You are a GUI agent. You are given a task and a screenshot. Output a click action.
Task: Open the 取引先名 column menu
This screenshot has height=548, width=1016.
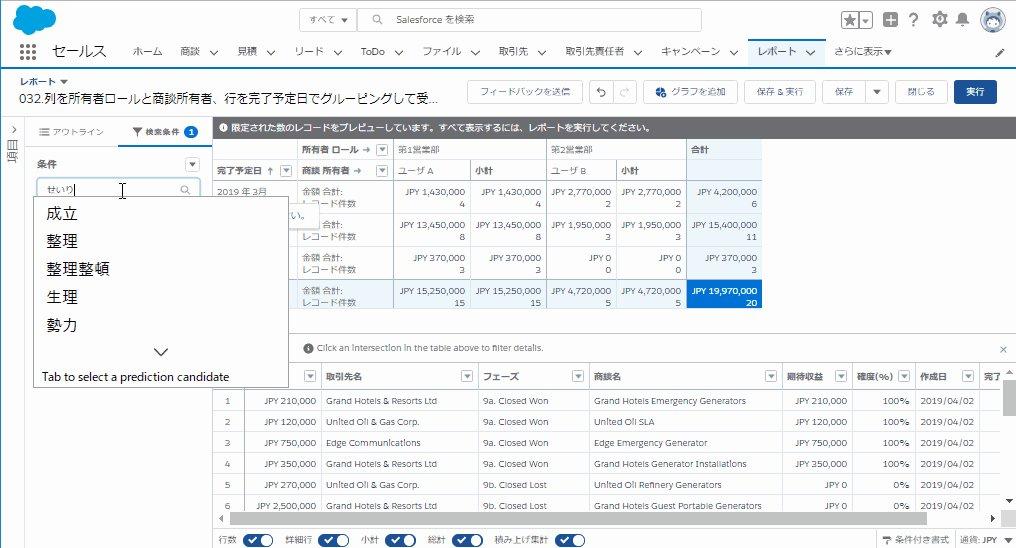pyautogui.click(x=467, y=376)
